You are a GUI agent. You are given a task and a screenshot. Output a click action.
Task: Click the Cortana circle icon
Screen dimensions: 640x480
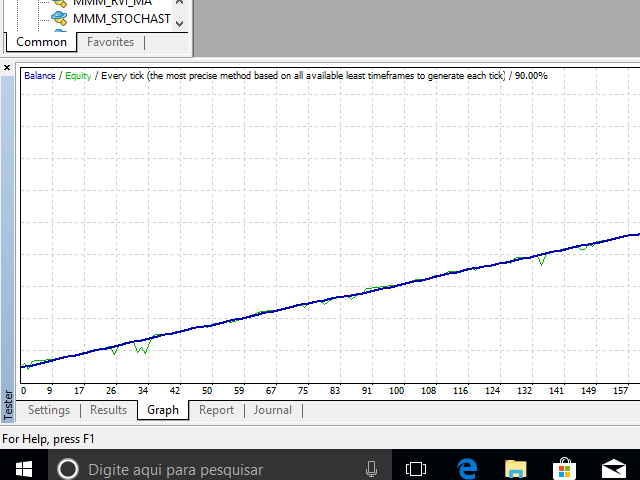[x=67, y=468]
